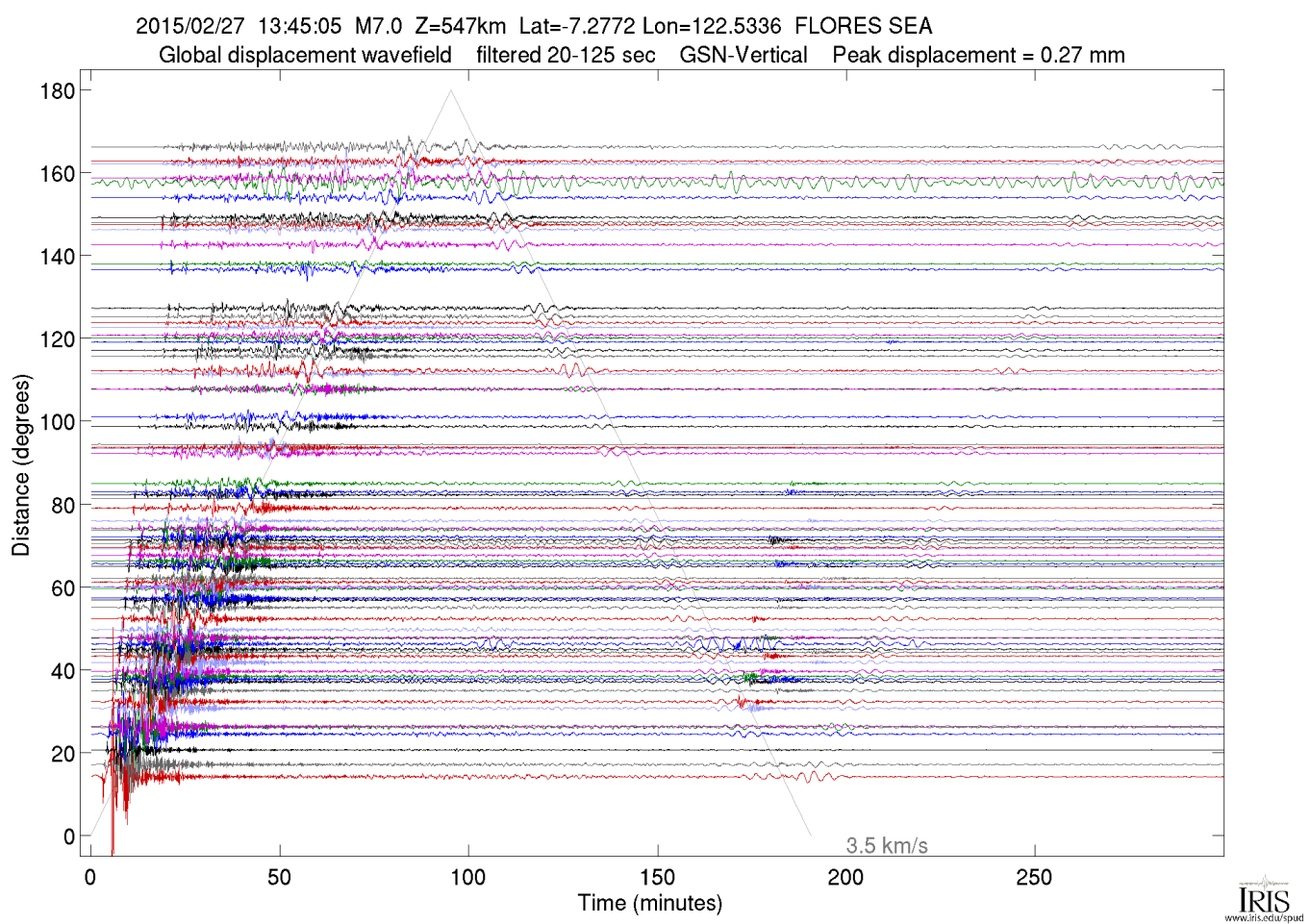Click the Global displacement wavefield subtitle
The height and width of the screenshot is (924, 1310).
click(x=305, y=55)
